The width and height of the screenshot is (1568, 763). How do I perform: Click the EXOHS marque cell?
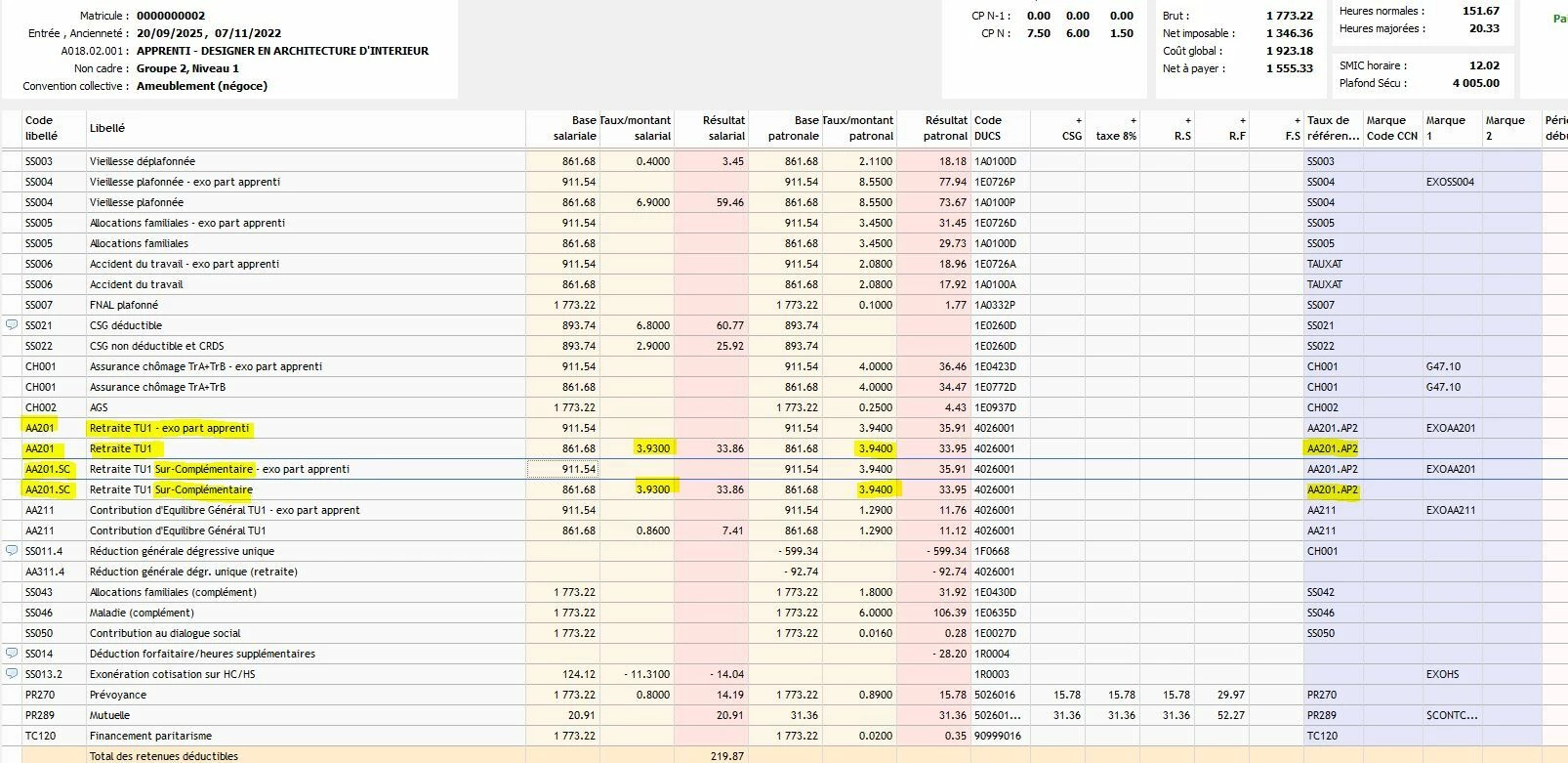(1443, 674)
